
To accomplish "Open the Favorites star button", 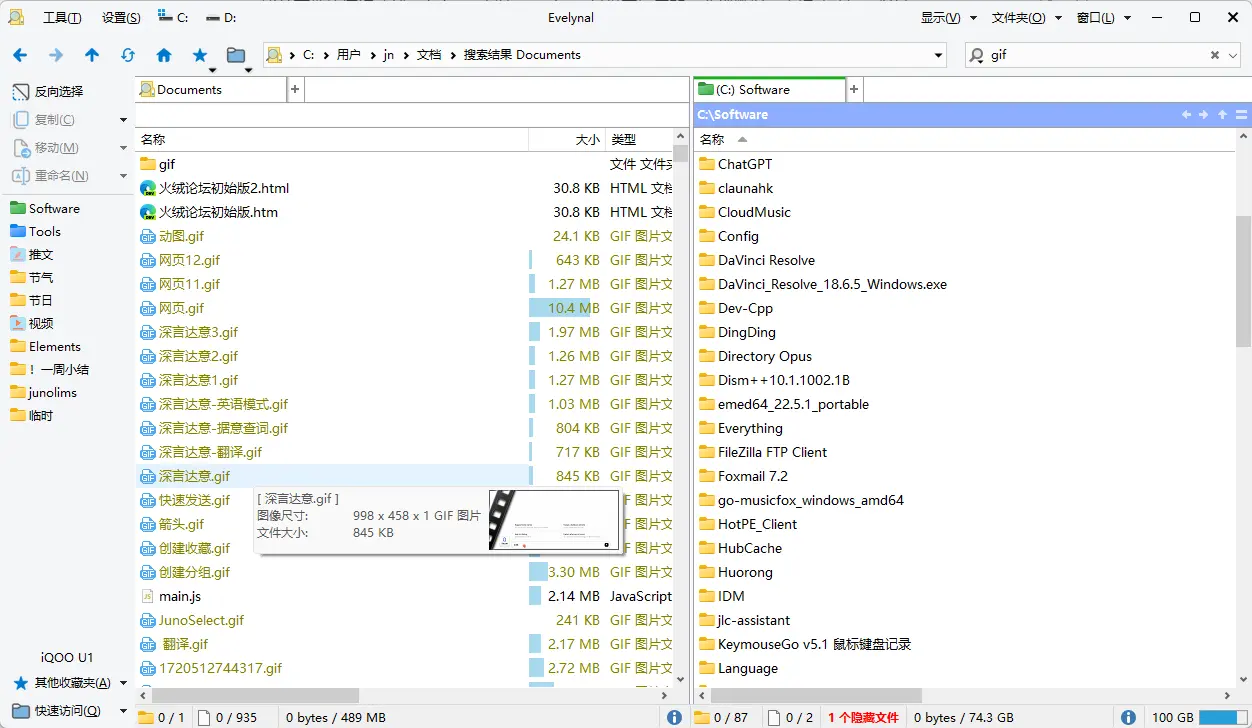I will point(200,55).
